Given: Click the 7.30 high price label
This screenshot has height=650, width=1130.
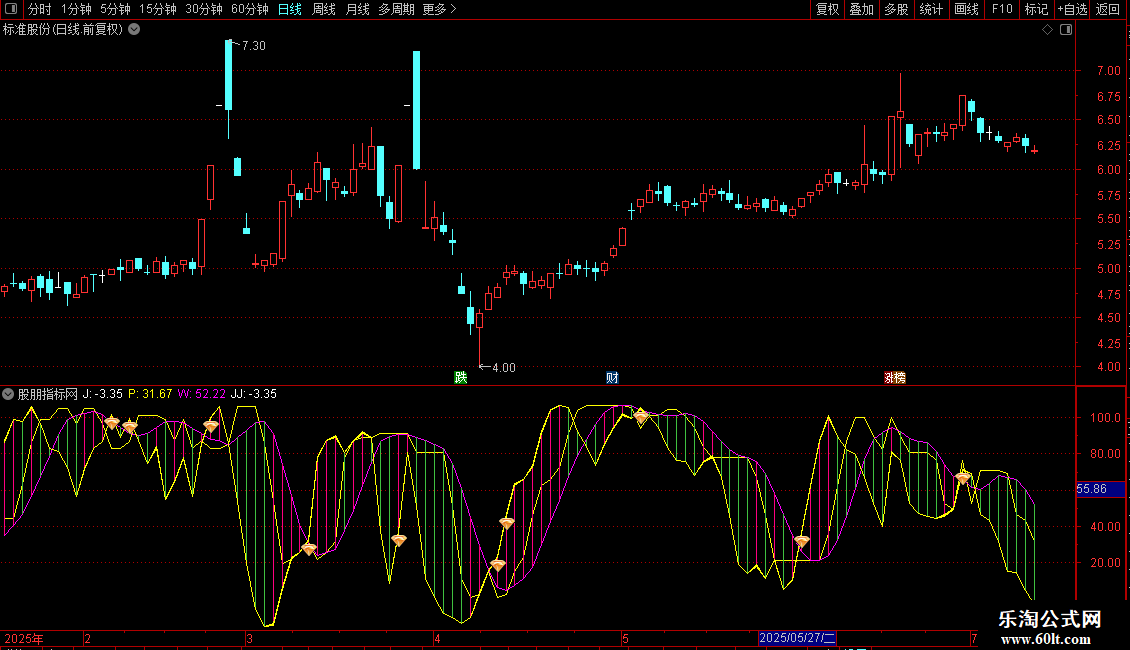Looking at the screenshot, I should point(254,45).
